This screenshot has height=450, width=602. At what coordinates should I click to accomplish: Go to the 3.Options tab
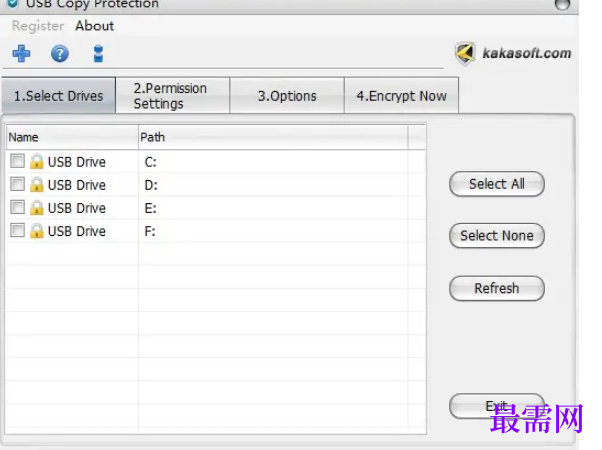point(287,96)
